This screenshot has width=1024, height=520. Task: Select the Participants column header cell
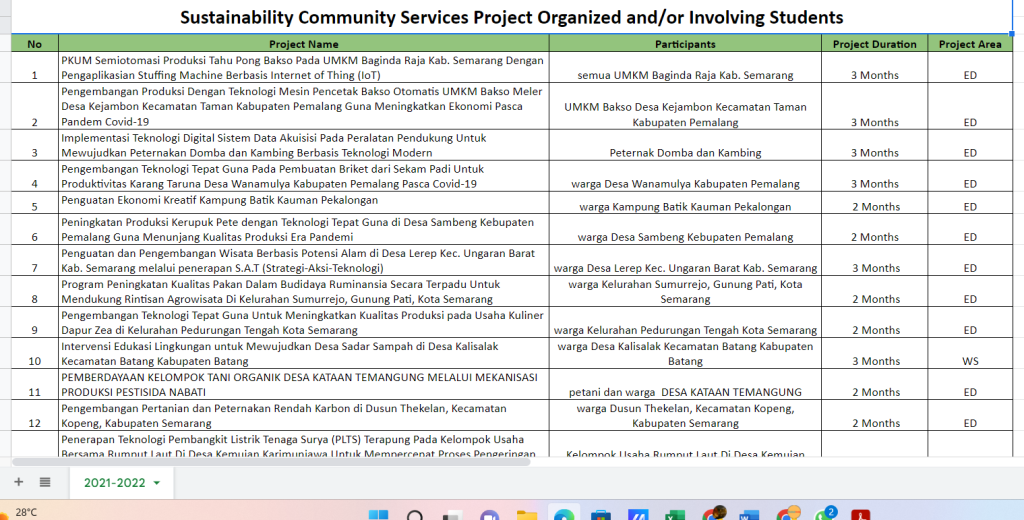684,44
